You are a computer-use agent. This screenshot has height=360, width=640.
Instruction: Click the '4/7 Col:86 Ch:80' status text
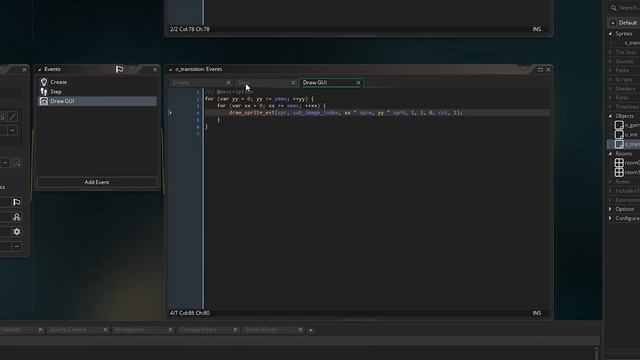pyautogui.click(x=190, y=313)
